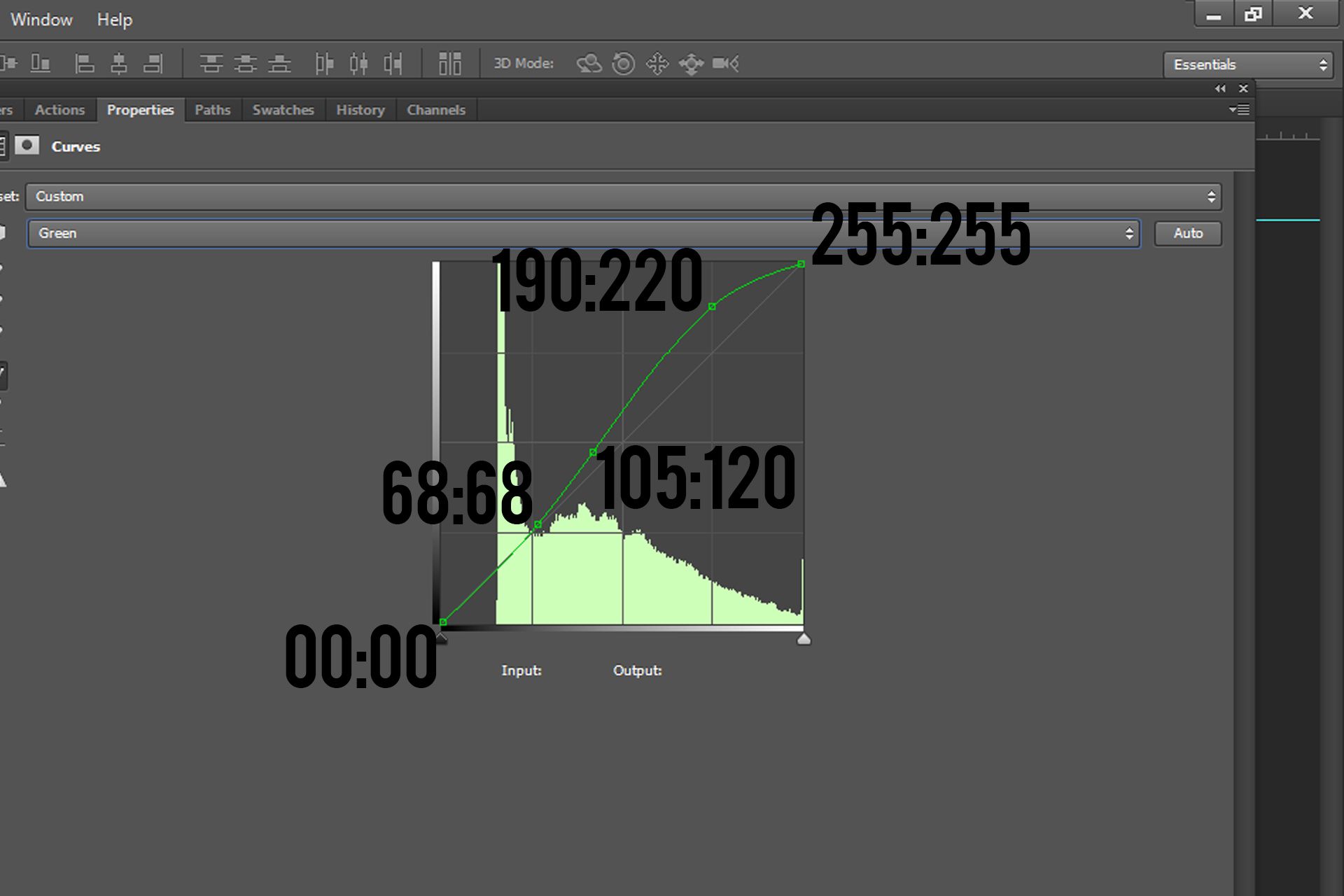Switch to the History tab

360,110
